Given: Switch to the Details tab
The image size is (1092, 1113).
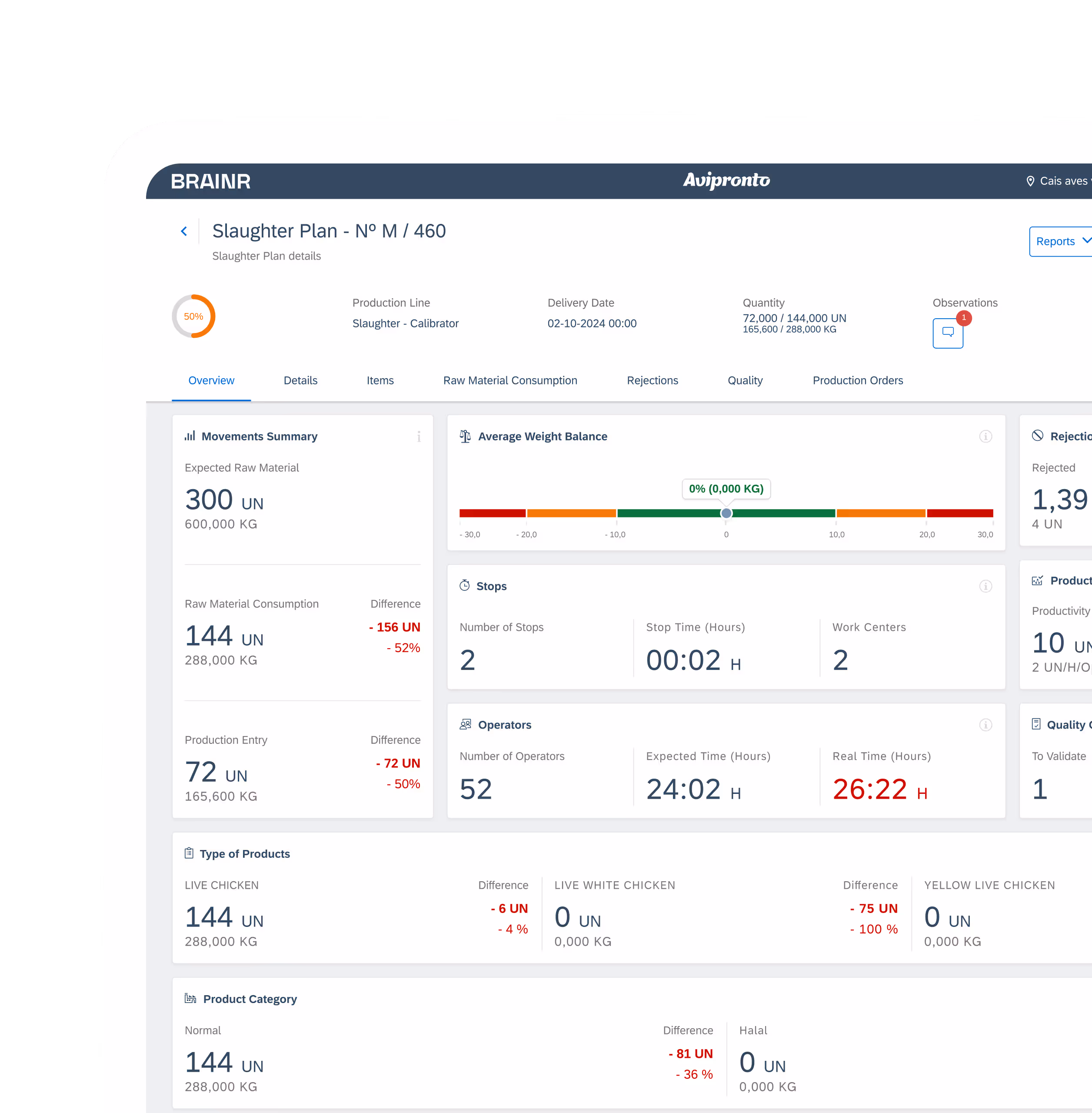Looking at the screenshot, I should click(300, 380).
